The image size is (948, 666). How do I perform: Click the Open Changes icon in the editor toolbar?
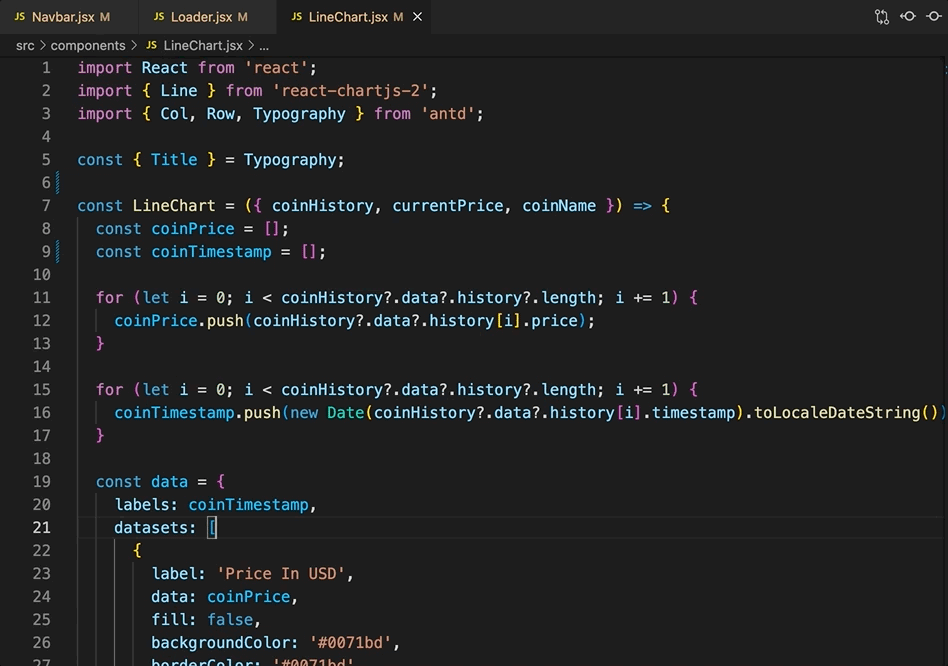[x=908, y=16]
